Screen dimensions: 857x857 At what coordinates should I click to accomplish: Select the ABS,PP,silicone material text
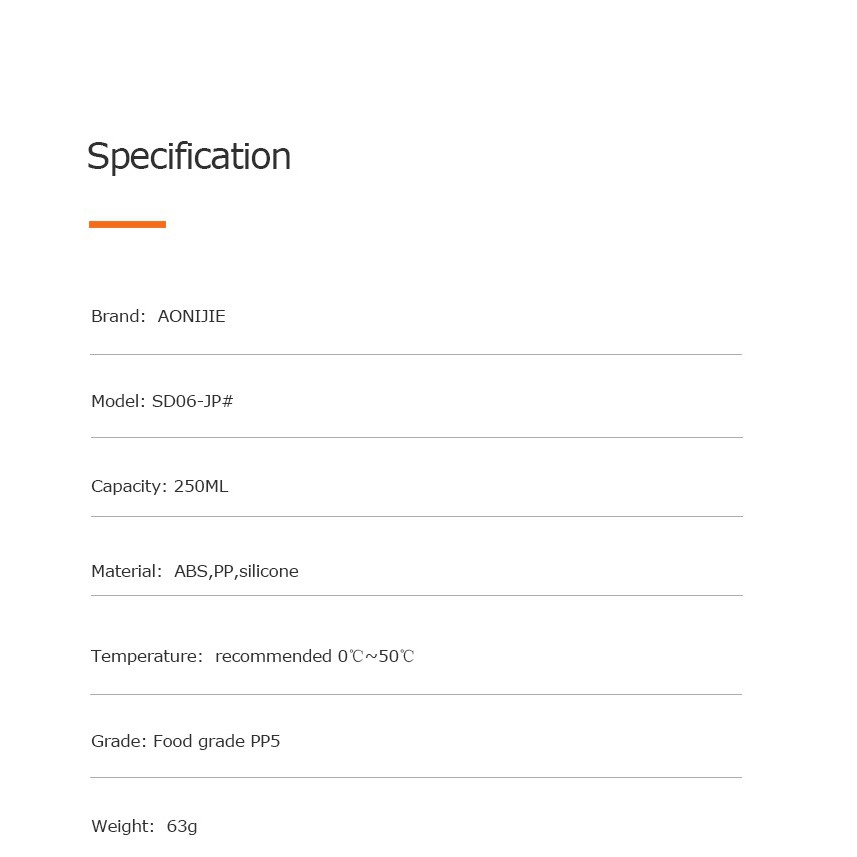point(237,571)
